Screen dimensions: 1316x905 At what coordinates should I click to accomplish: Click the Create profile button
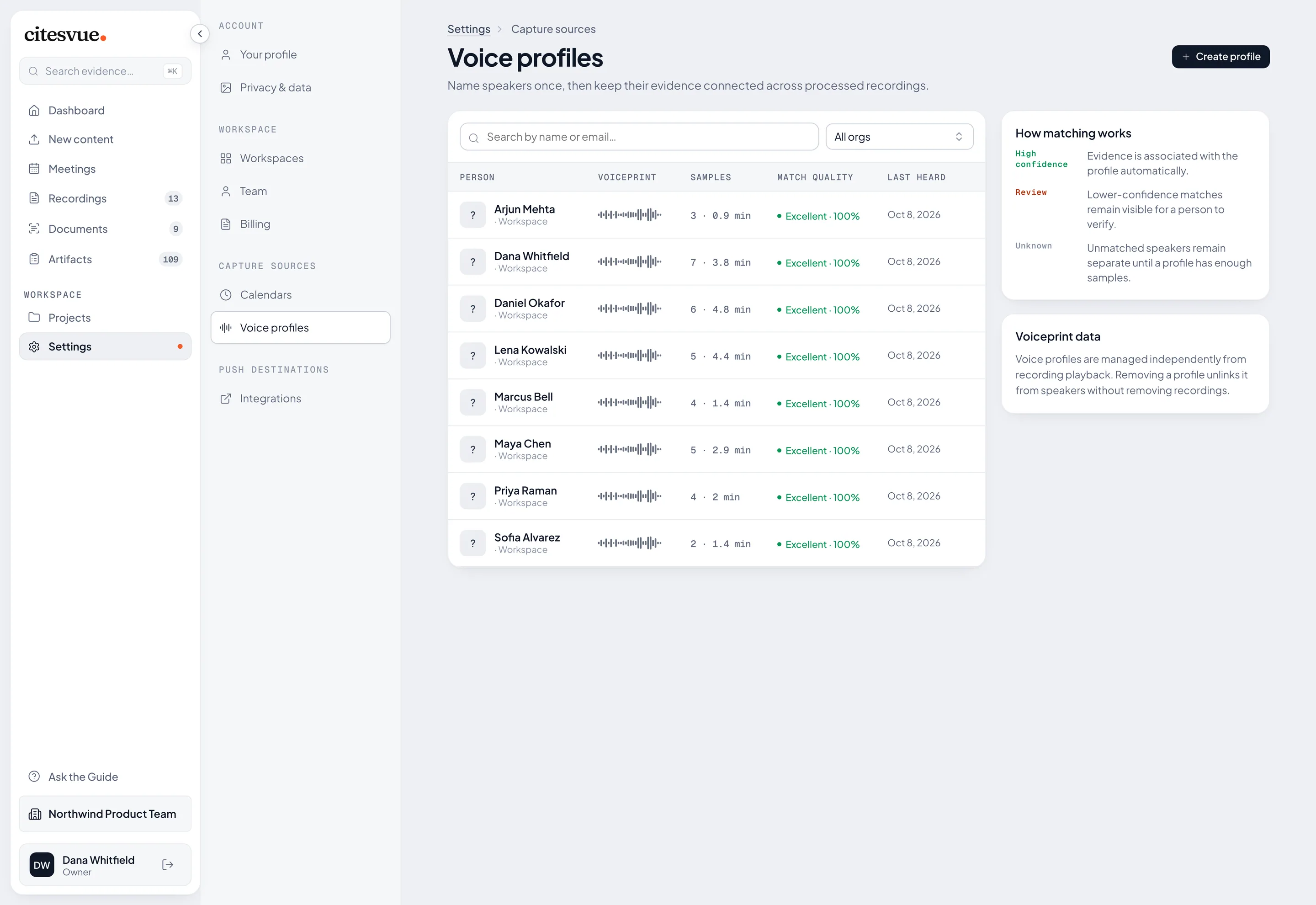[x=1220, y=57]
